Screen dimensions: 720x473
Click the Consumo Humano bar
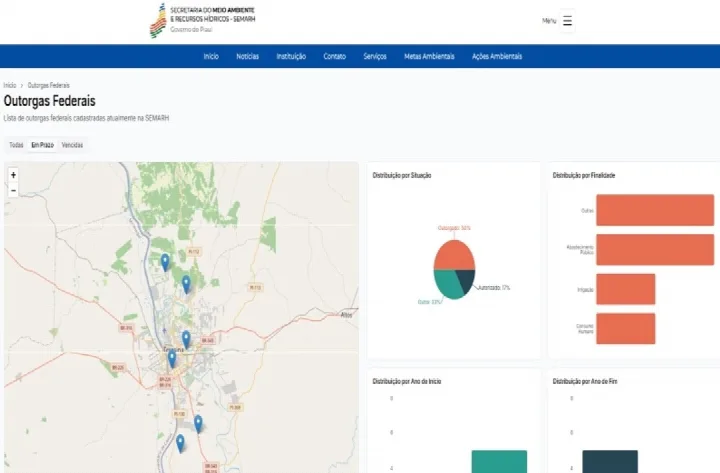[625, 328]
